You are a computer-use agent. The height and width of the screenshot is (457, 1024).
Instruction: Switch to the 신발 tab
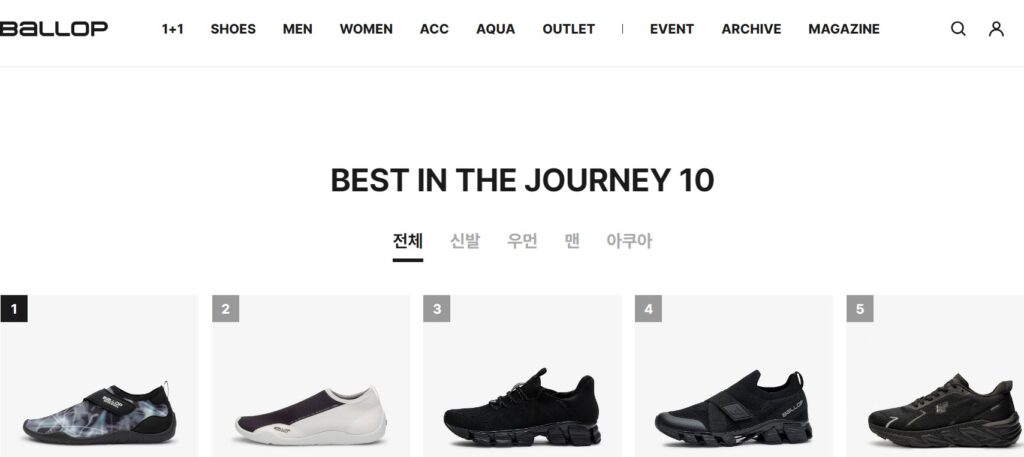pyautogui.click(x=465, y=241)
